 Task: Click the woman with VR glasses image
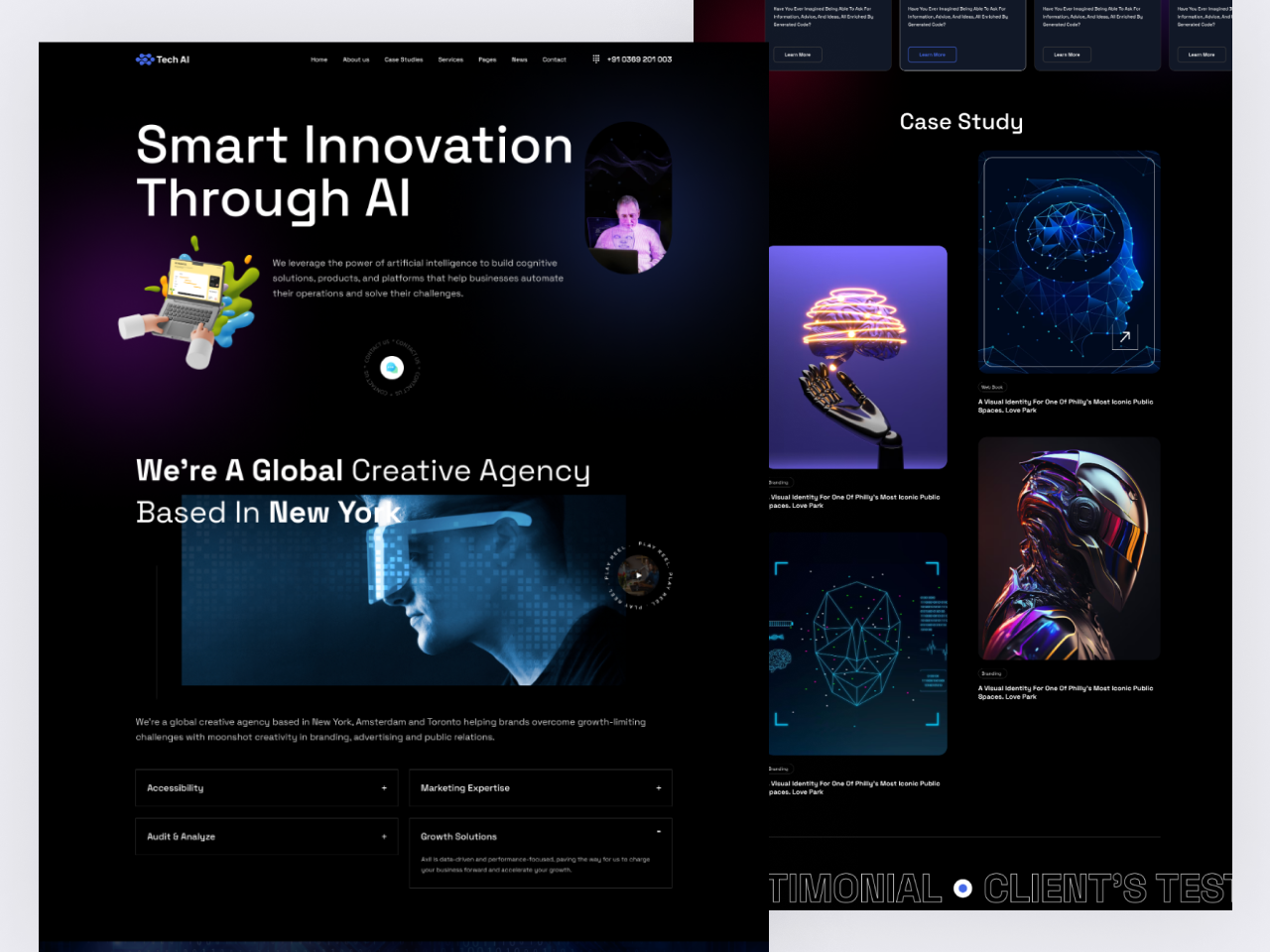pyautogui.click(x=404, y=590)
